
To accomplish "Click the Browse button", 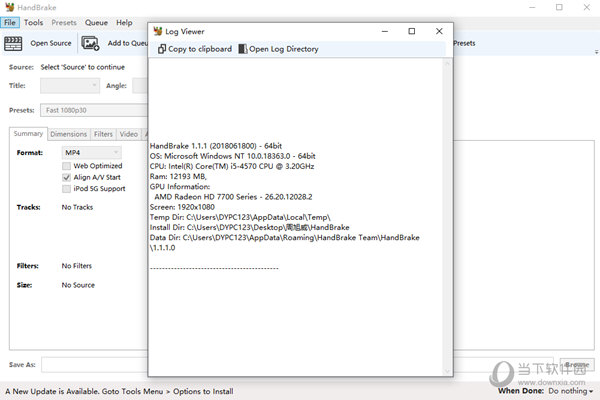I will [577, 364].
